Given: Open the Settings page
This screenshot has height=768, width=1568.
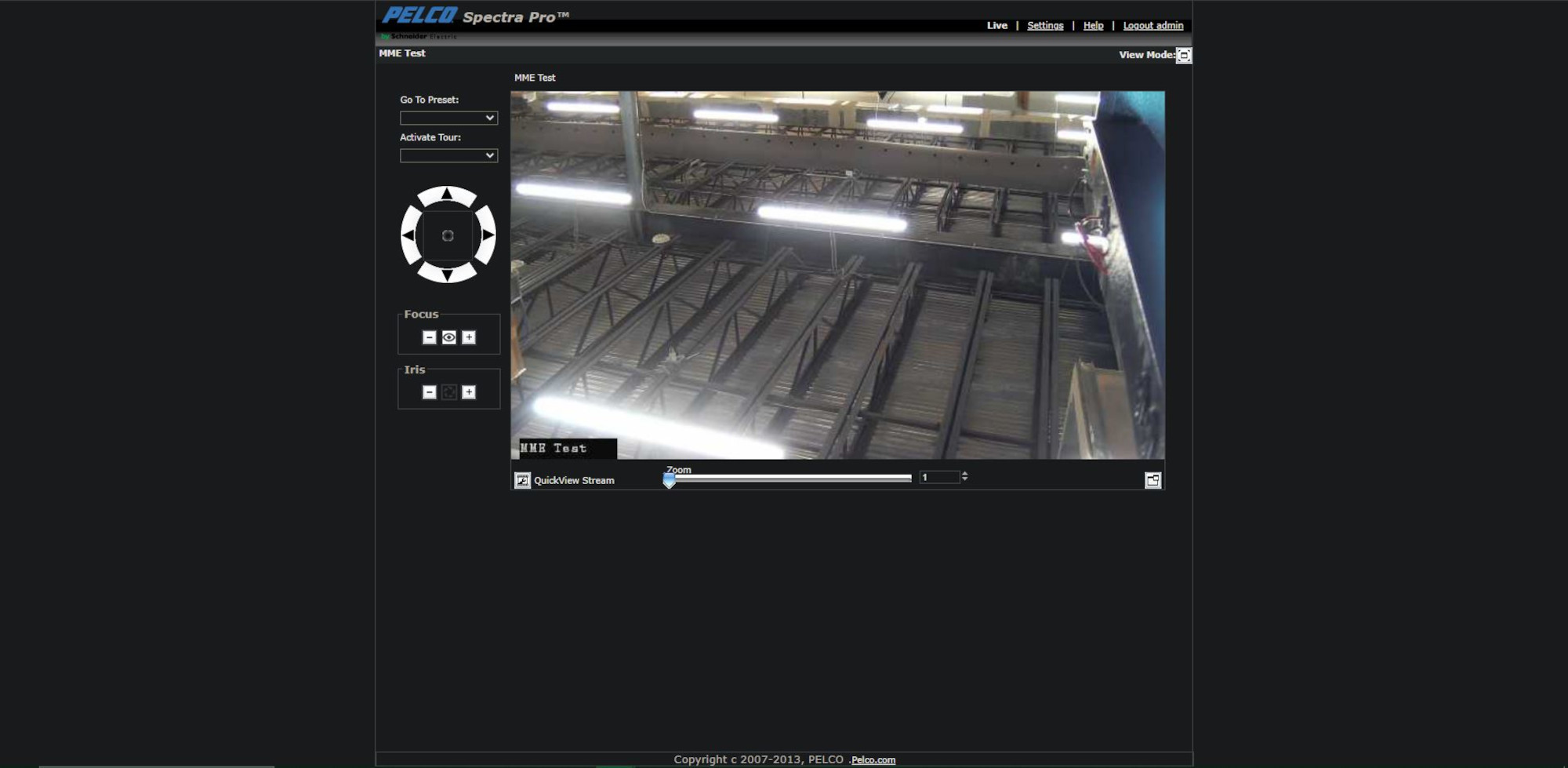Looking at the screenshot, I should [x=1045, y=25].
